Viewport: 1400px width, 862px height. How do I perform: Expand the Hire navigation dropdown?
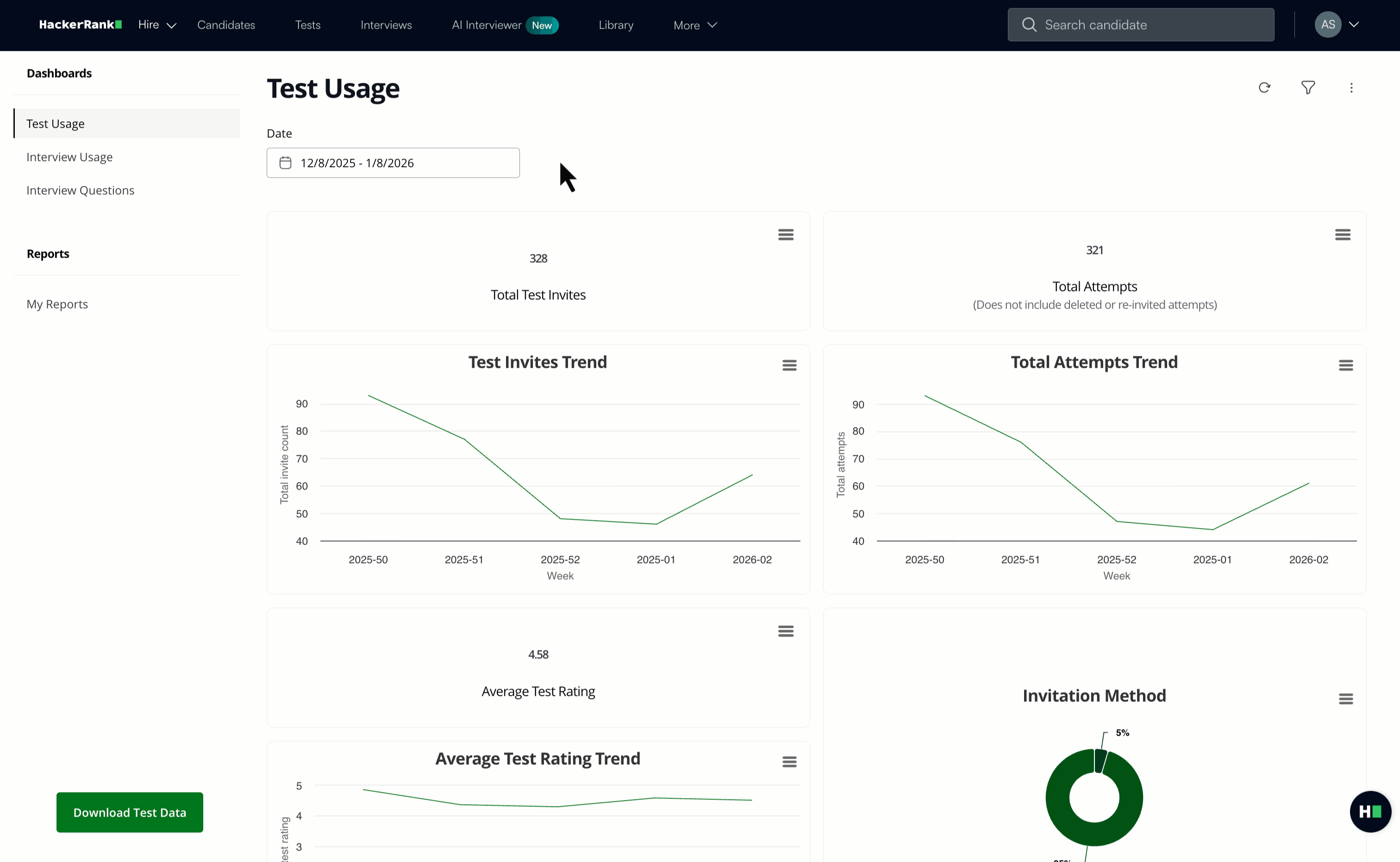[156, 25]
